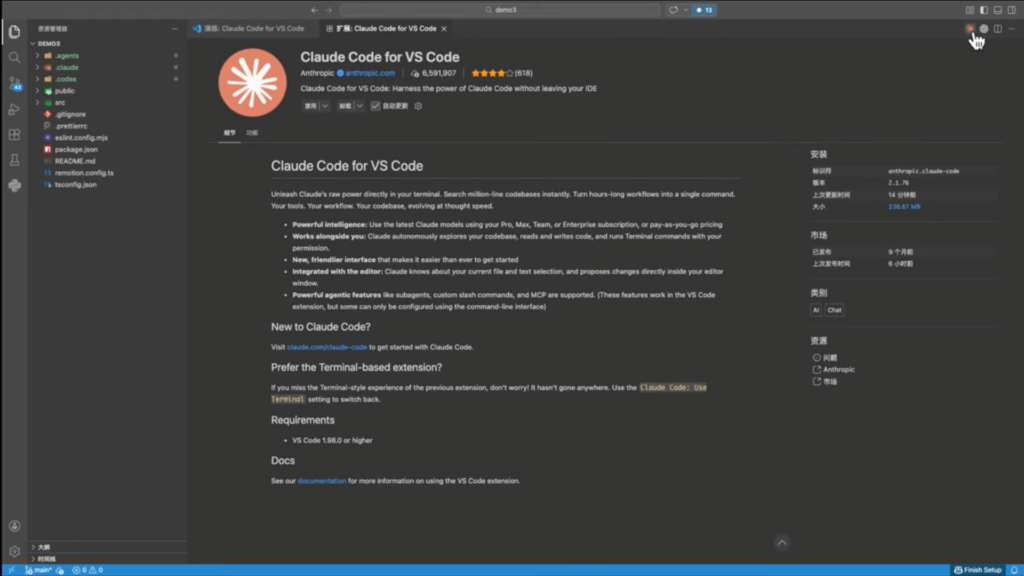Toggle primary side bar visibility

pos(984,10)
